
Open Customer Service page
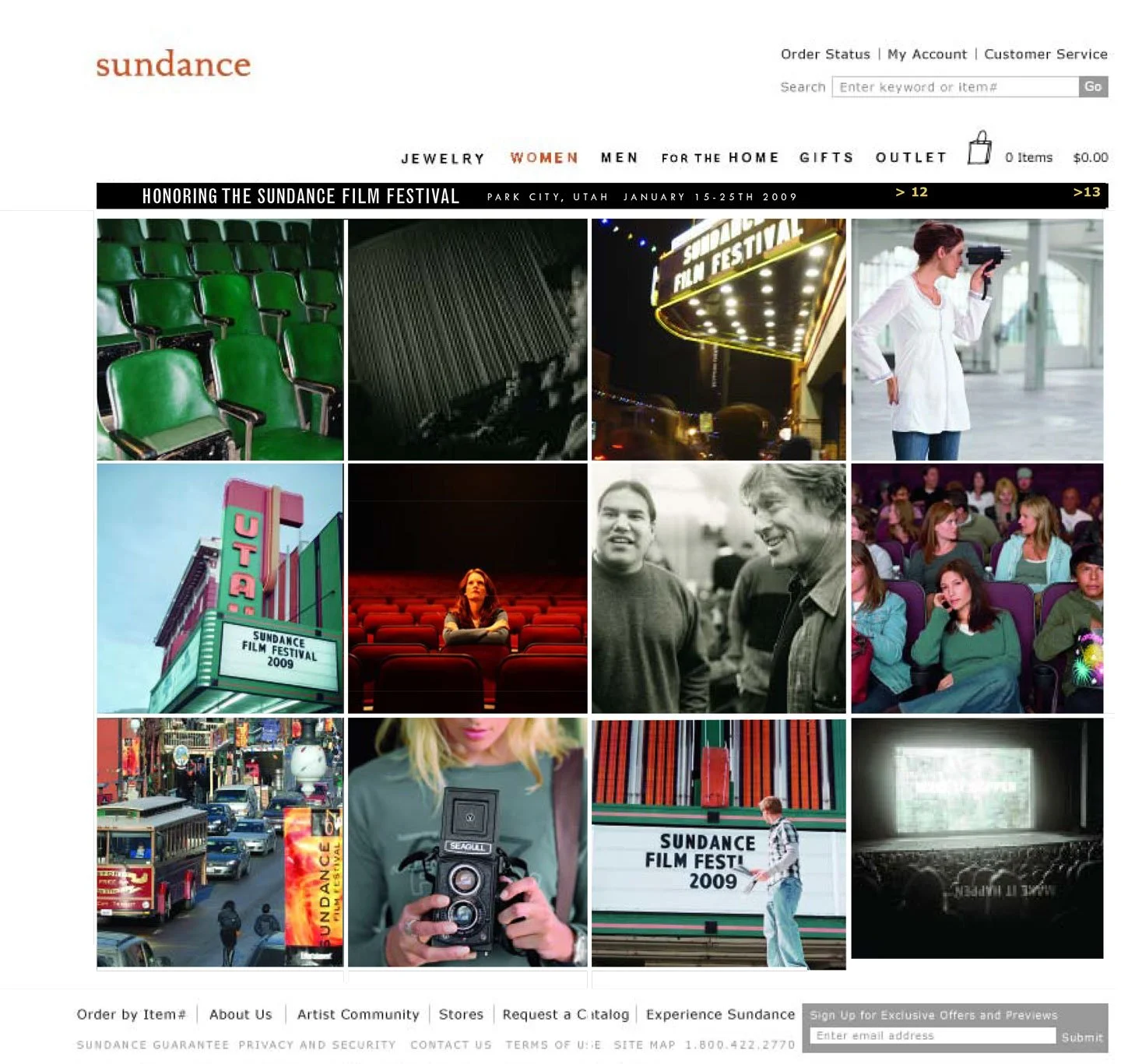tap(1045, 54)
